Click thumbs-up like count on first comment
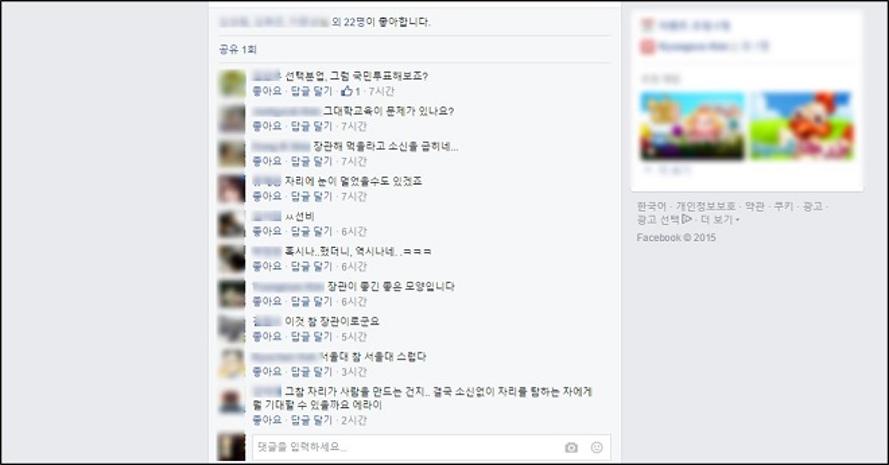Viewport: 889px width, 465px height. [x=351, y=91]
